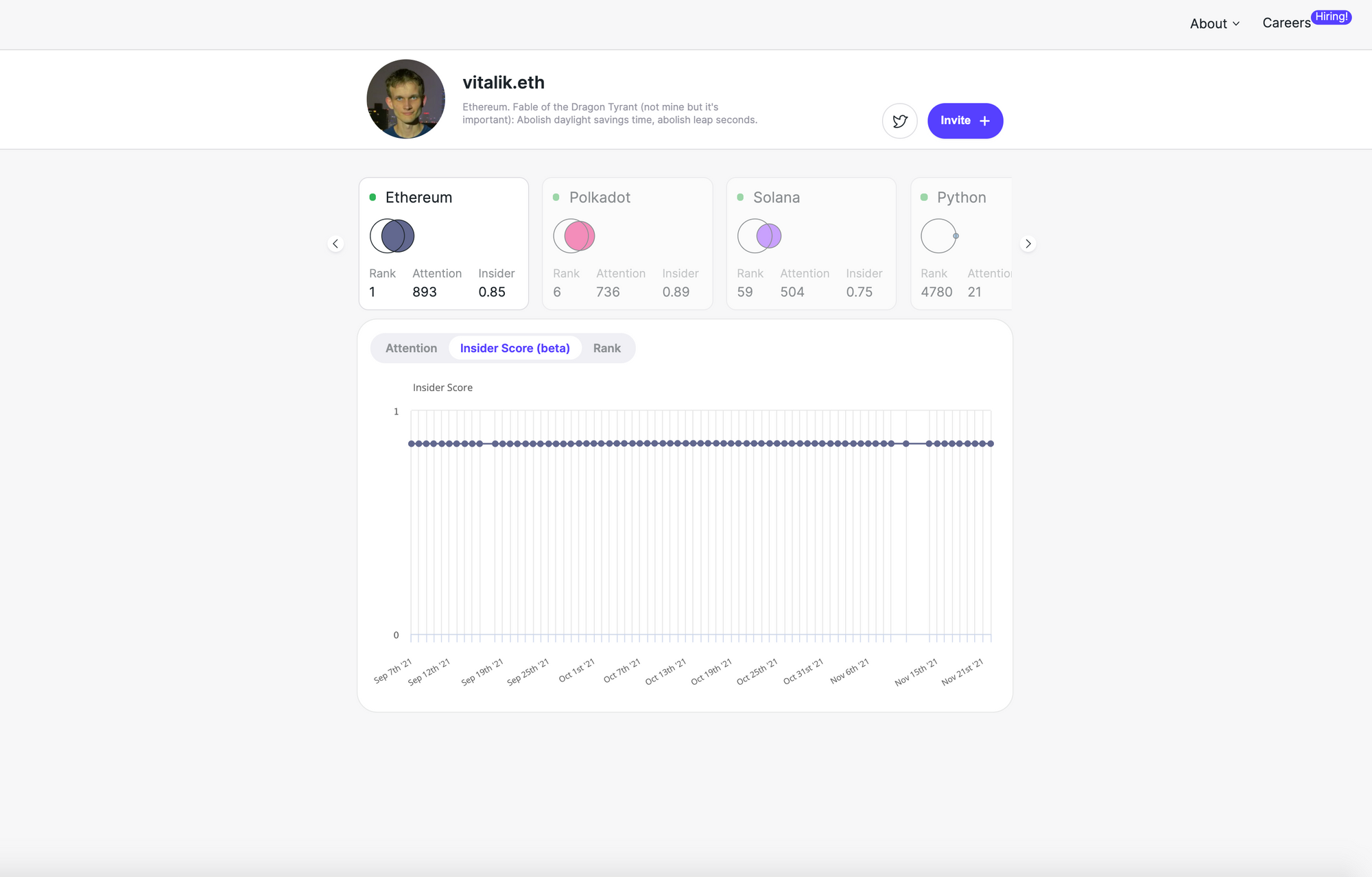Click the Solana purple Venn diagram icon
1372x877 pixels.
pos(759,236)
